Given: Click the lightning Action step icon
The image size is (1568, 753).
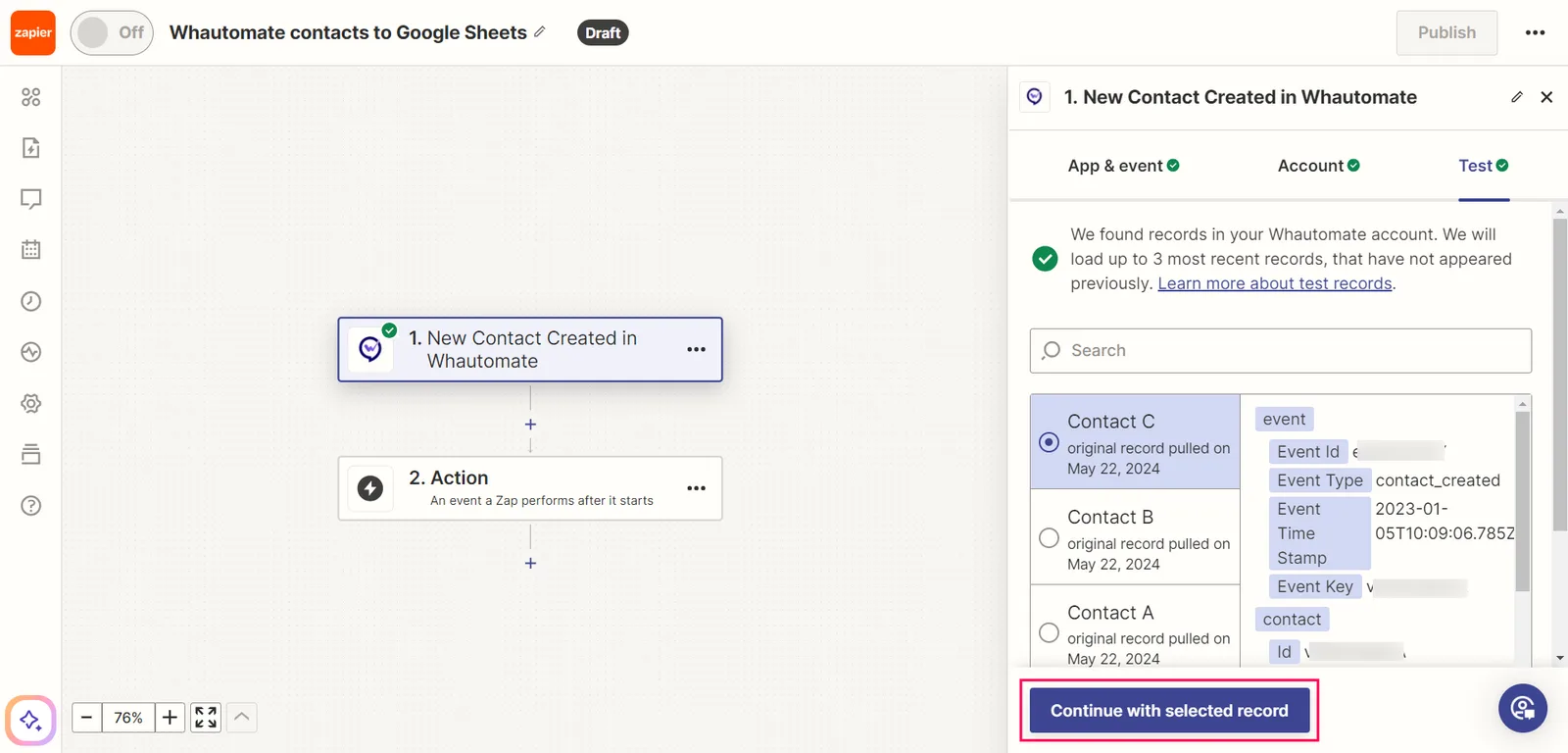Looking at the screenshot, I should [370, 488].
